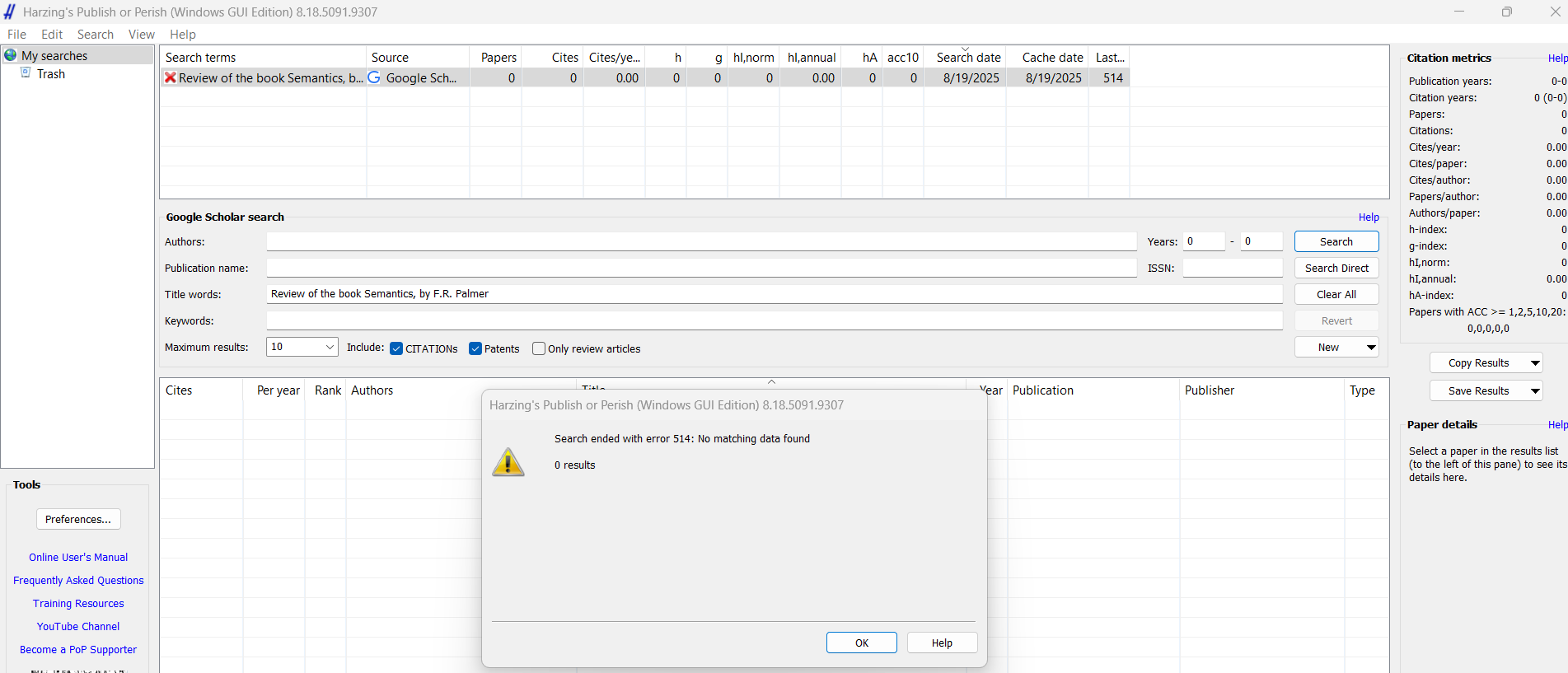Select the 'Review of the book Semantics' search row

tap(644, 77)
